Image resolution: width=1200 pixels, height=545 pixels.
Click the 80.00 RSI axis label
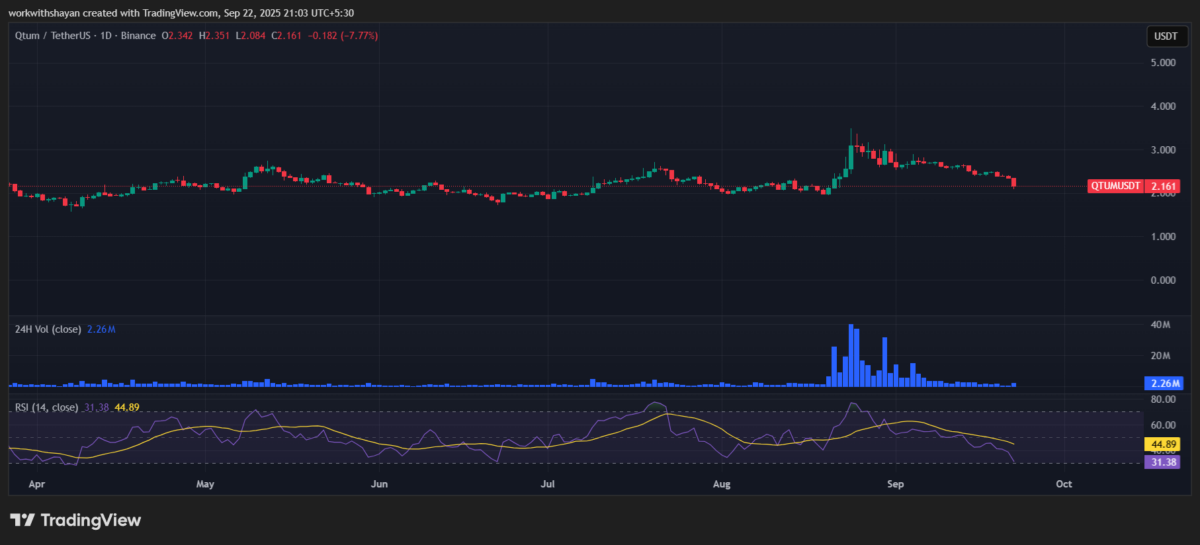[1162, 399]
